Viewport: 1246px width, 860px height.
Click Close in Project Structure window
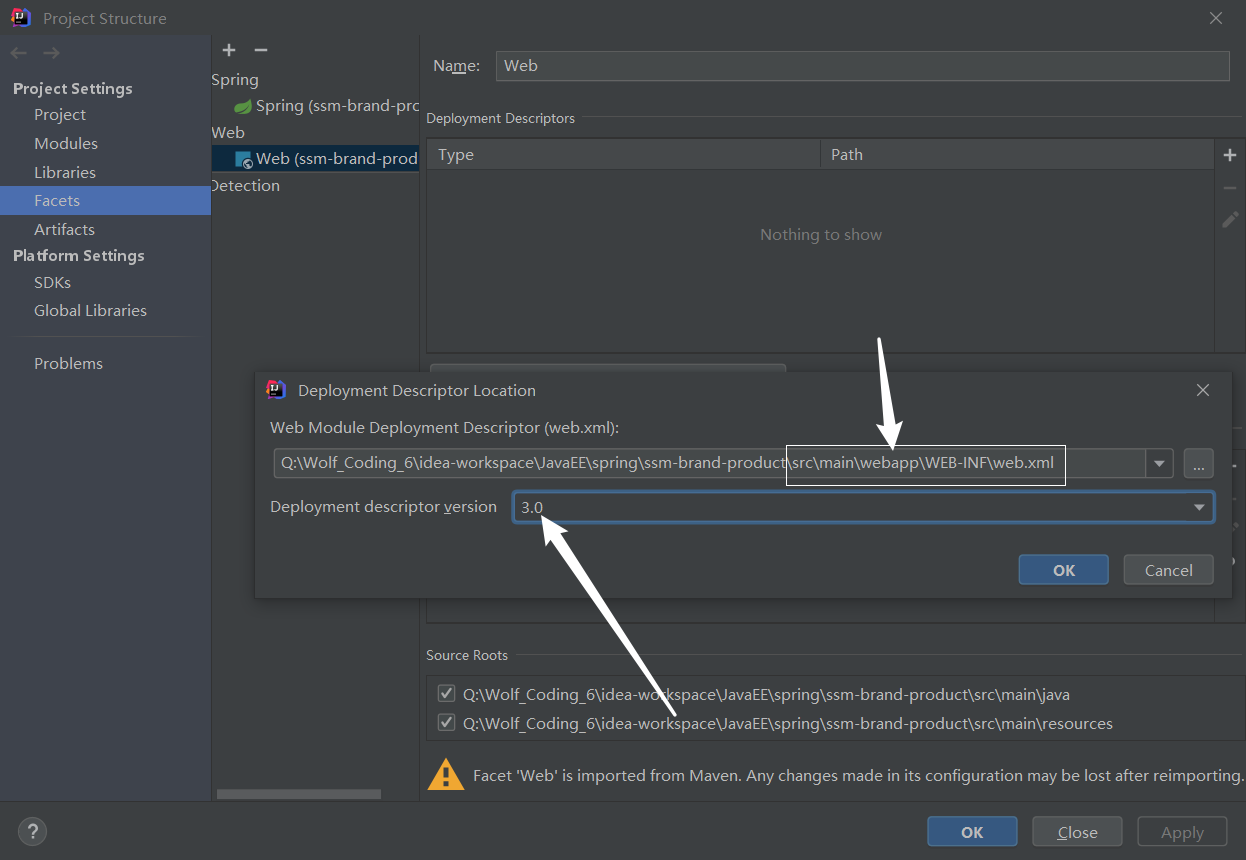1077,832
